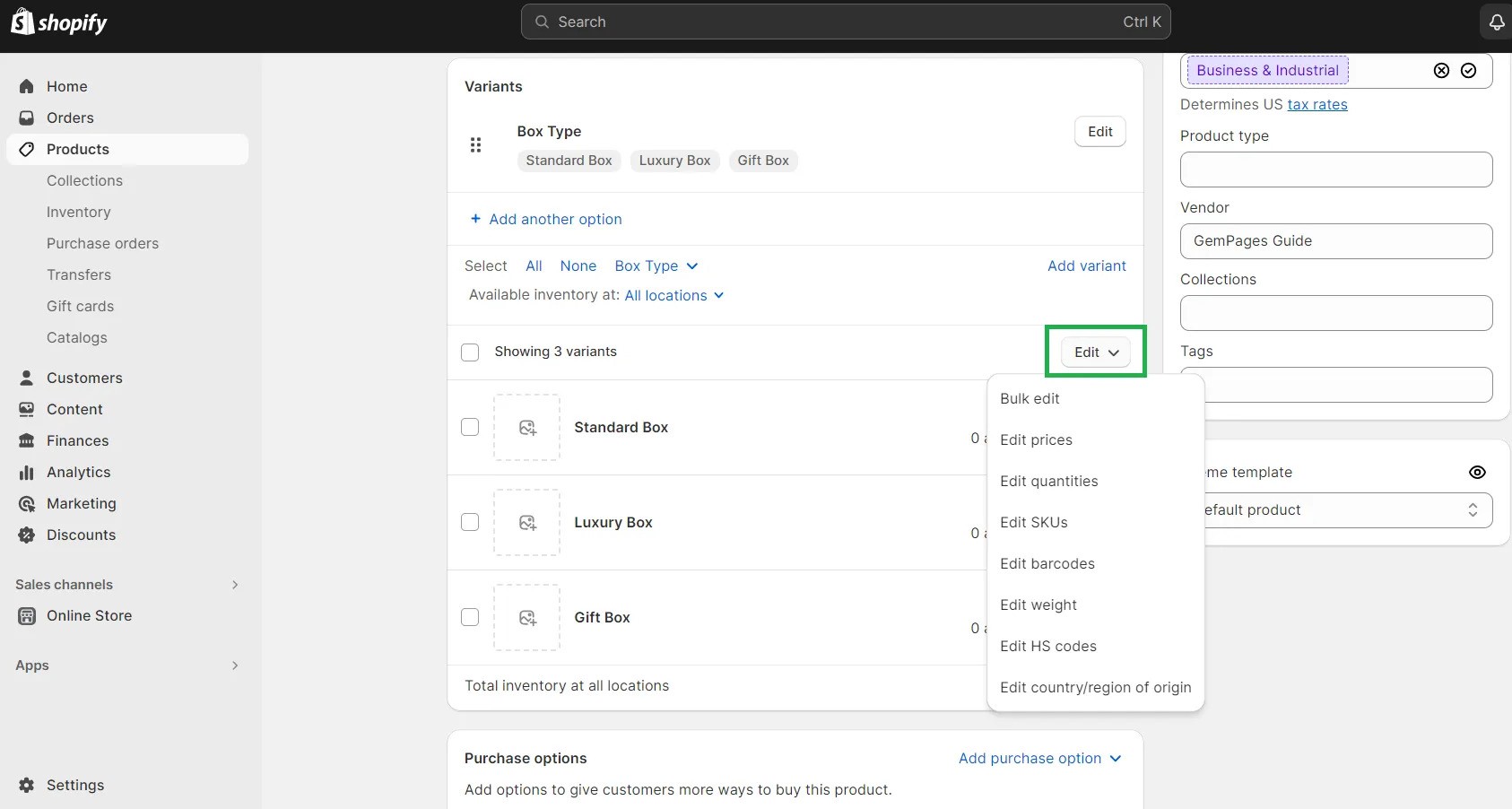Screen dimensions: 1512x809
Task: Open the Marketing section
Action: (82, 503)
